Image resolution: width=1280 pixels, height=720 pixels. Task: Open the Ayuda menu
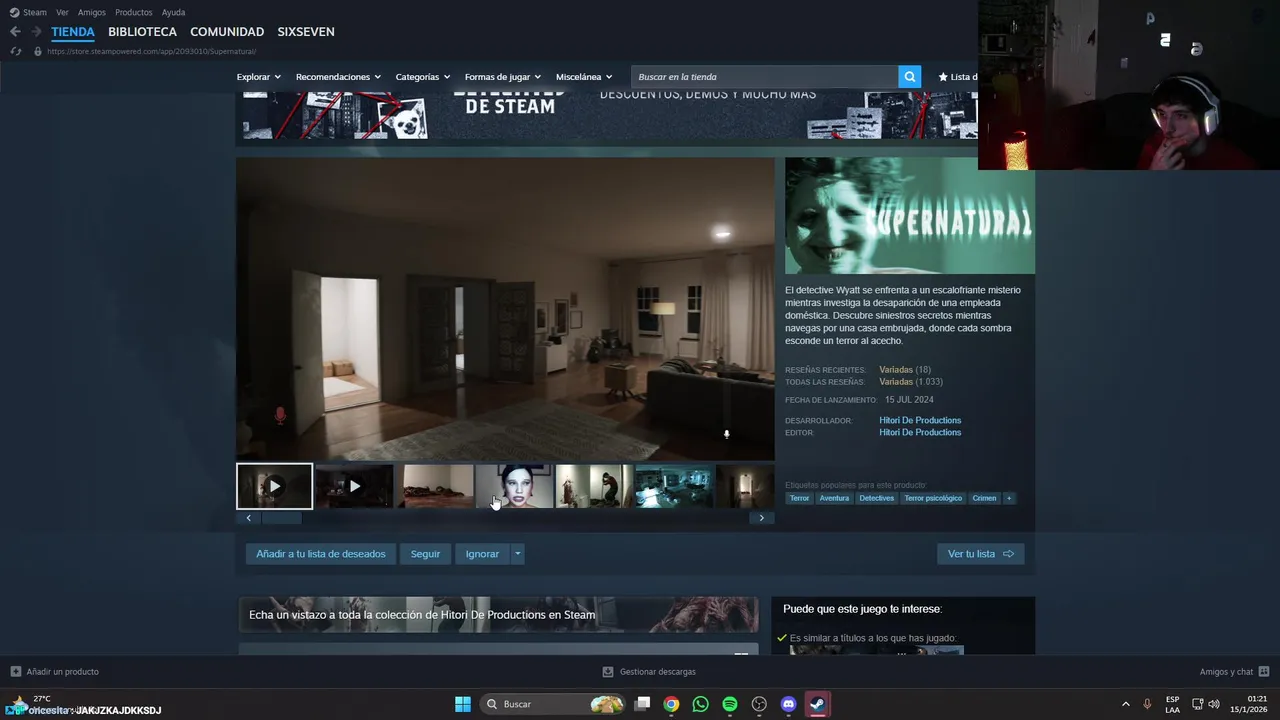(173, 12)
